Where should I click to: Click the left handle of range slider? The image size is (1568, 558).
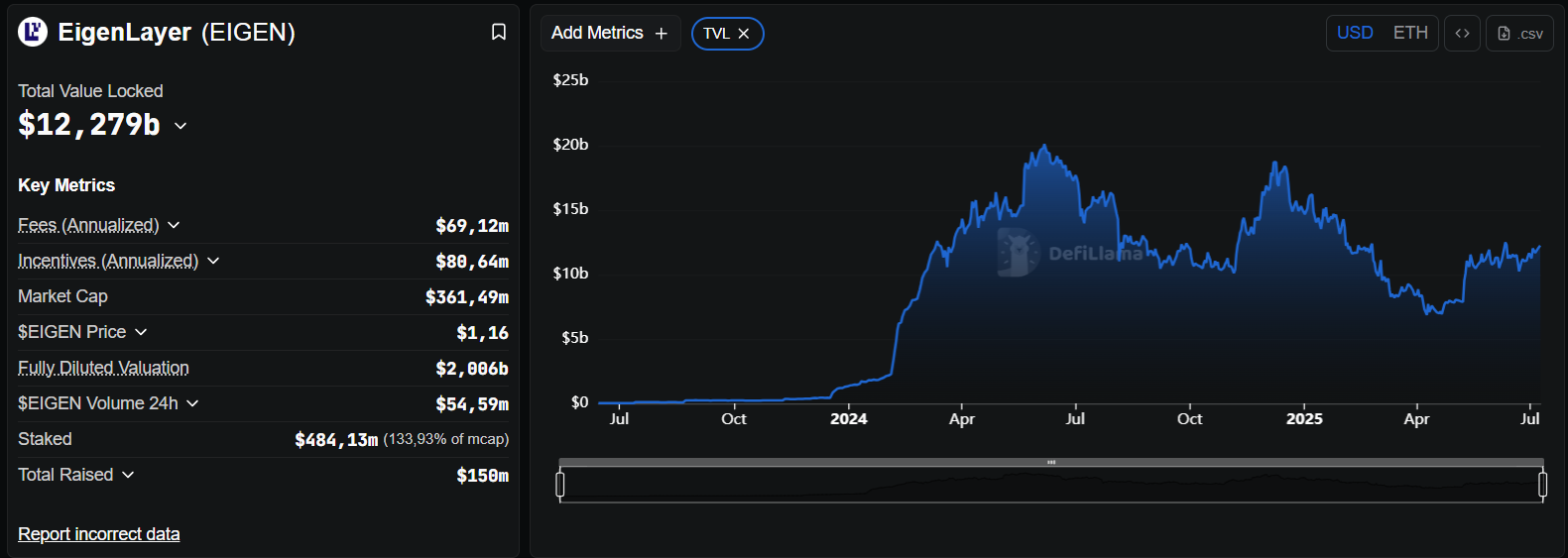pyautogui.click(x=560, y=485)
